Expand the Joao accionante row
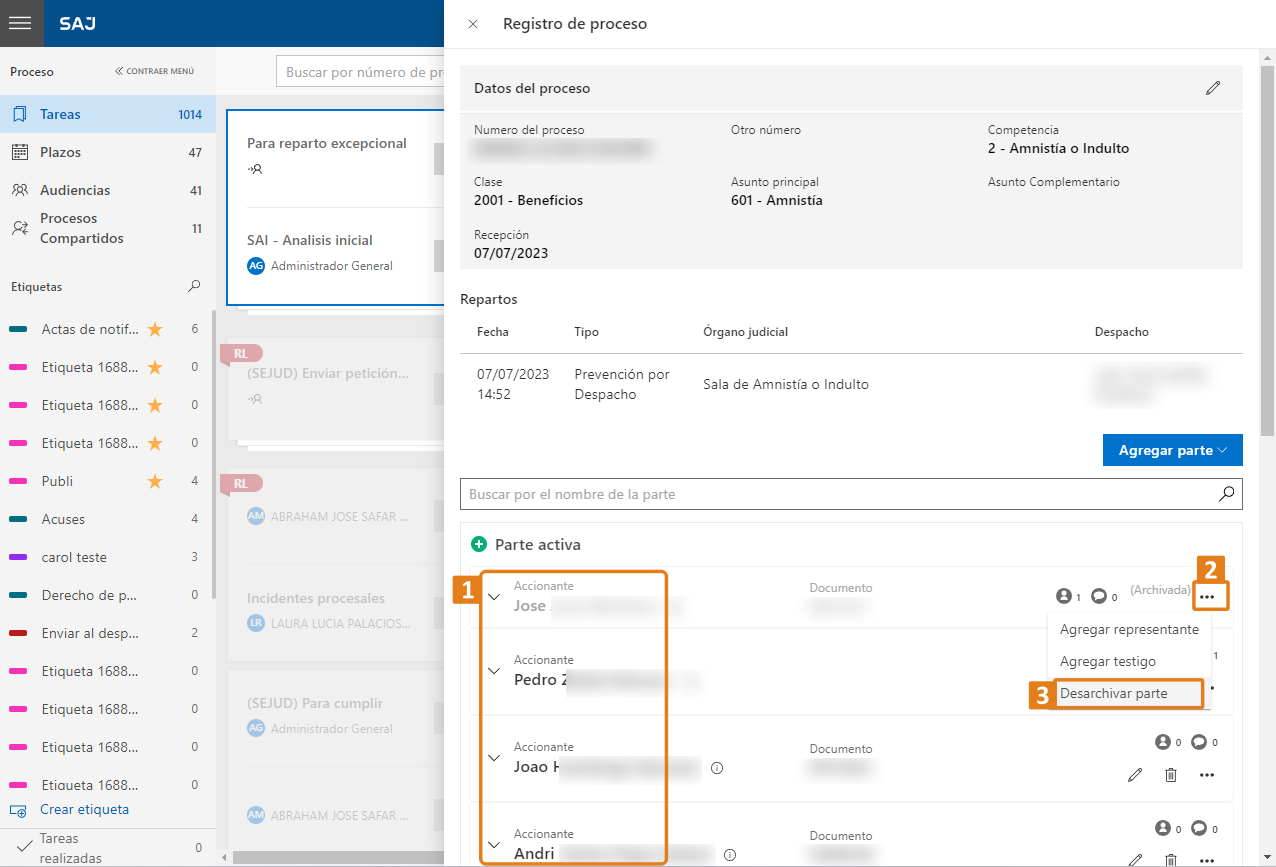Screen dimensions: 1276x867 493,757
